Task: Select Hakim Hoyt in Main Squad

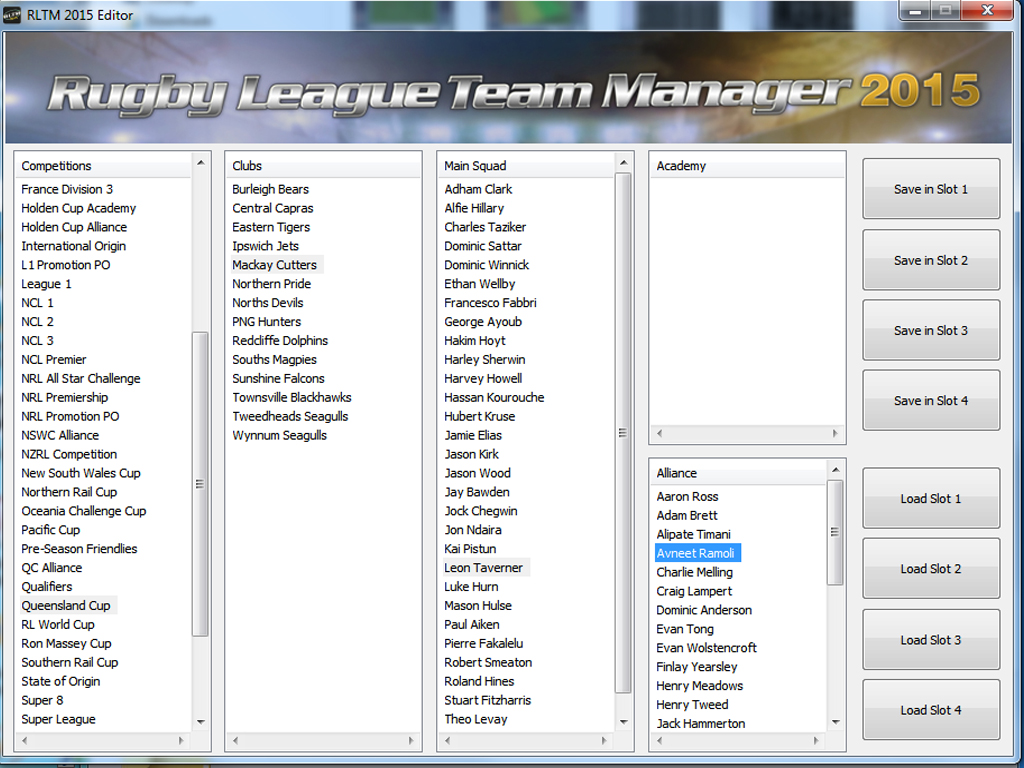Action: click(x=470, y=340)
